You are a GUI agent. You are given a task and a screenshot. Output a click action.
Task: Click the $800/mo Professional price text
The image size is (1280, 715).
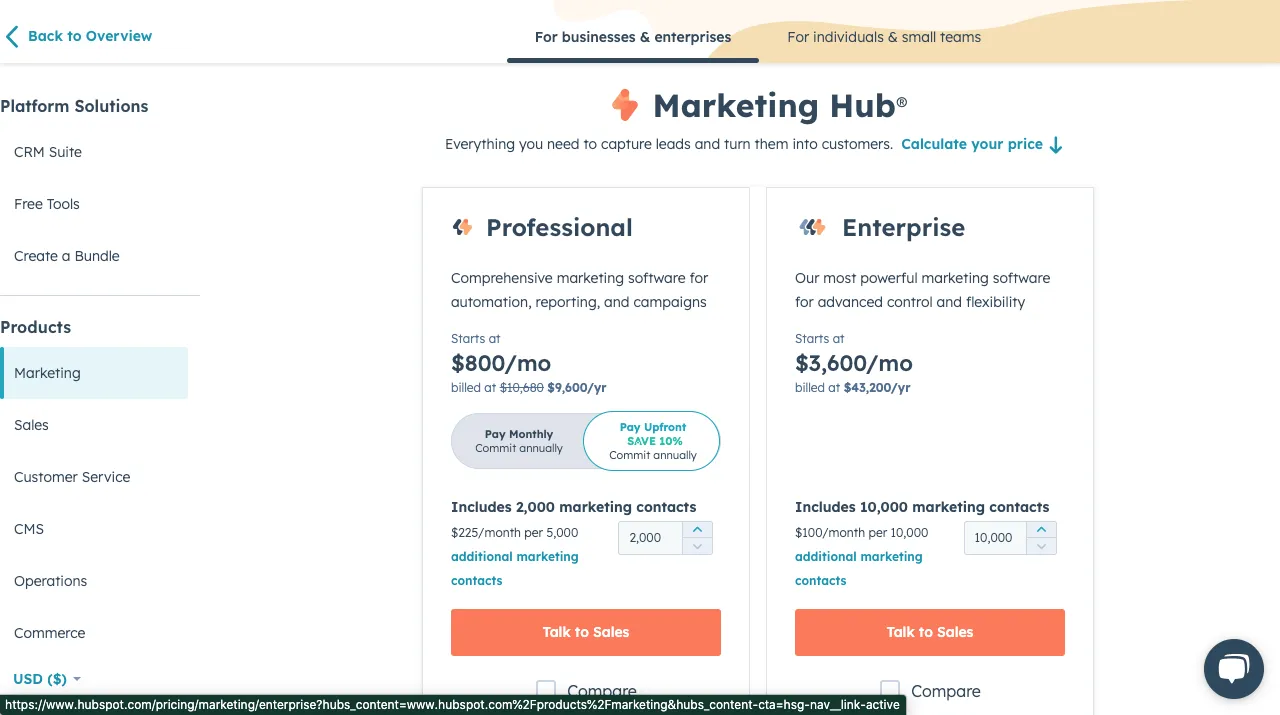coord(501,363)
